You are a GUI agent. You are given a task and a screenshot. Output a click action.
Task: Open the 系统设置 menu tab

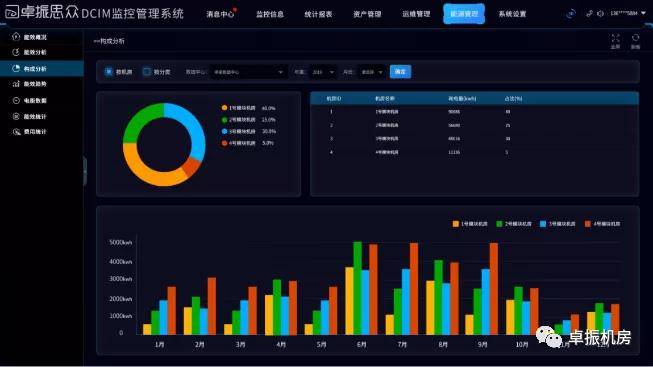(512, 14)
